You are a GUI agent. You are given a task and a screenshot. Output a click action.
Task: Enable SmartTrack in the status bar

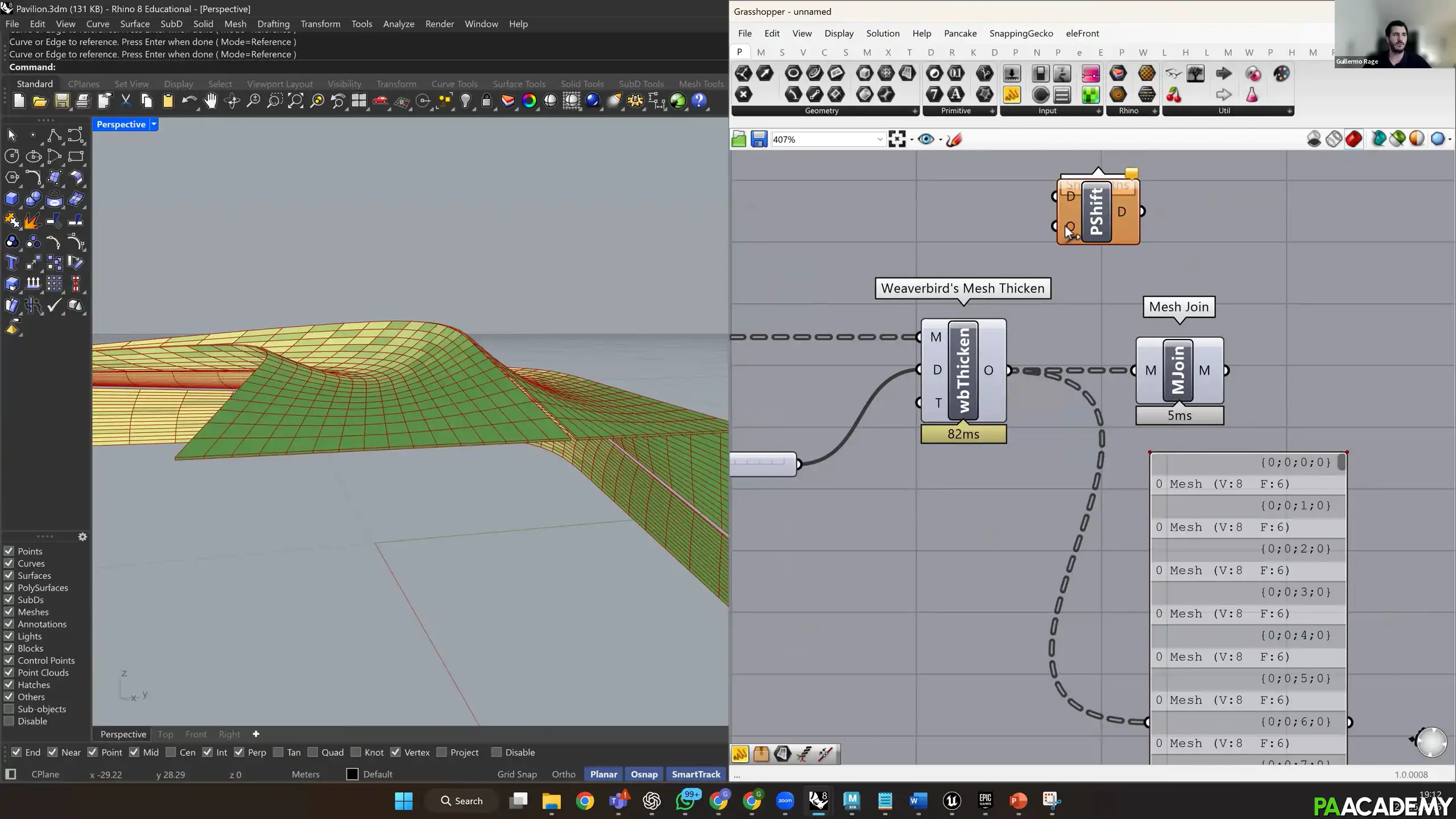(x=696, y=774)
